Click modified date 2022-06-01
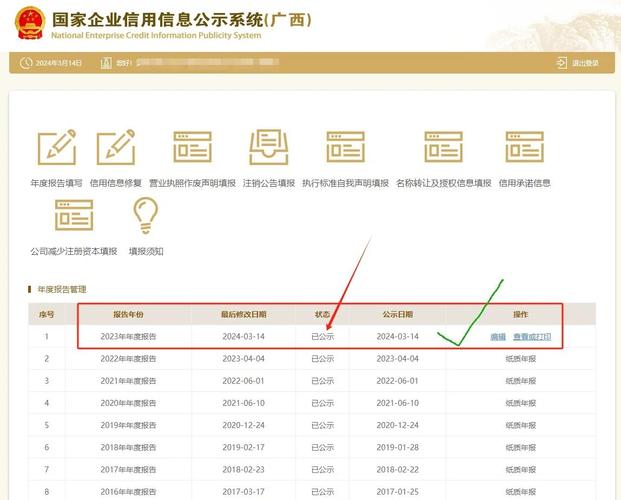This screenshot has height=500, width=621. coord(243,381)
